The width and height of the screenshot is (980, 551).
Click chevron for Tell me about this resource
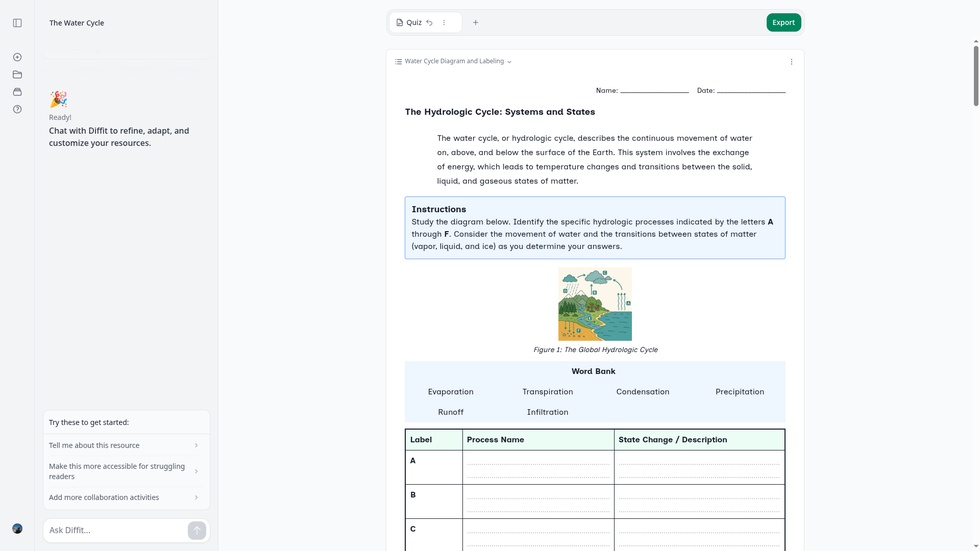196,445
